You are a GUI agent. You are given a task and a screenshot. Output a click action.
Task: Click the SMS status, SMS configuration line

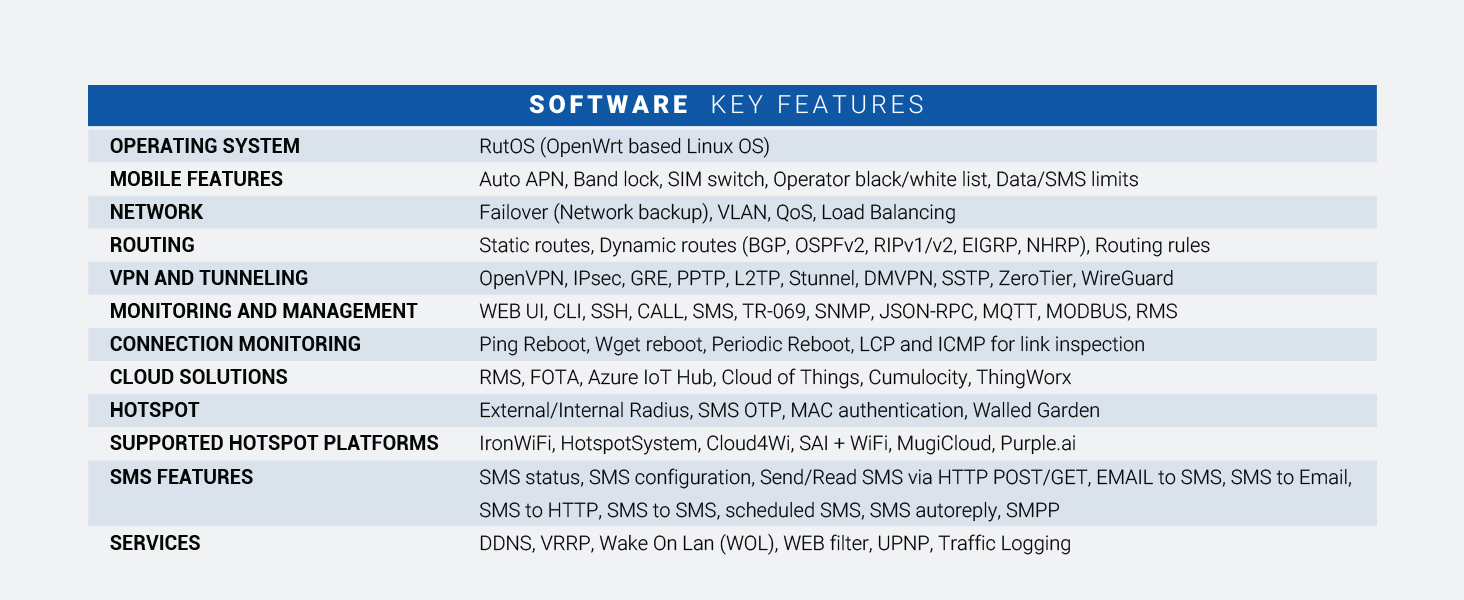click(915, 477)
